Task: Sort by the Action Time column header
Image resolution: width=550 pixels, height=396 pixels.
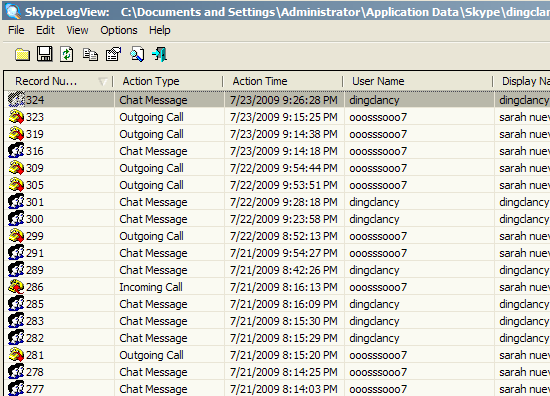Action: point(283,81)
